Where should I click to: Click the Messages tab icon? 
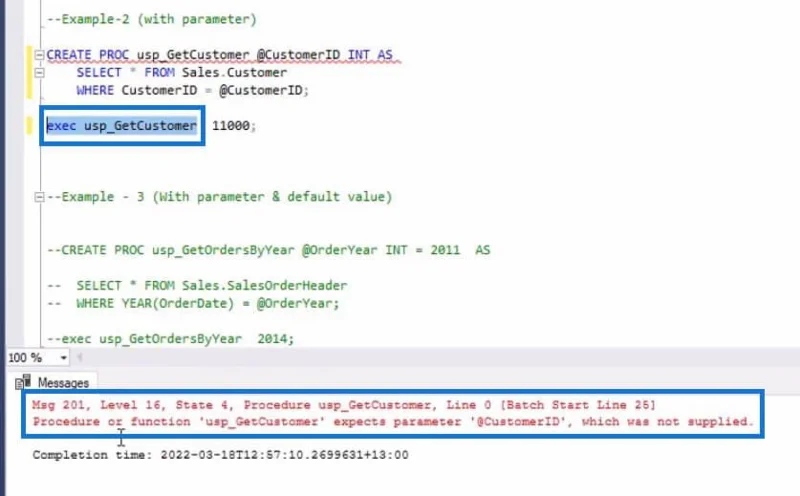pos(23,382)
